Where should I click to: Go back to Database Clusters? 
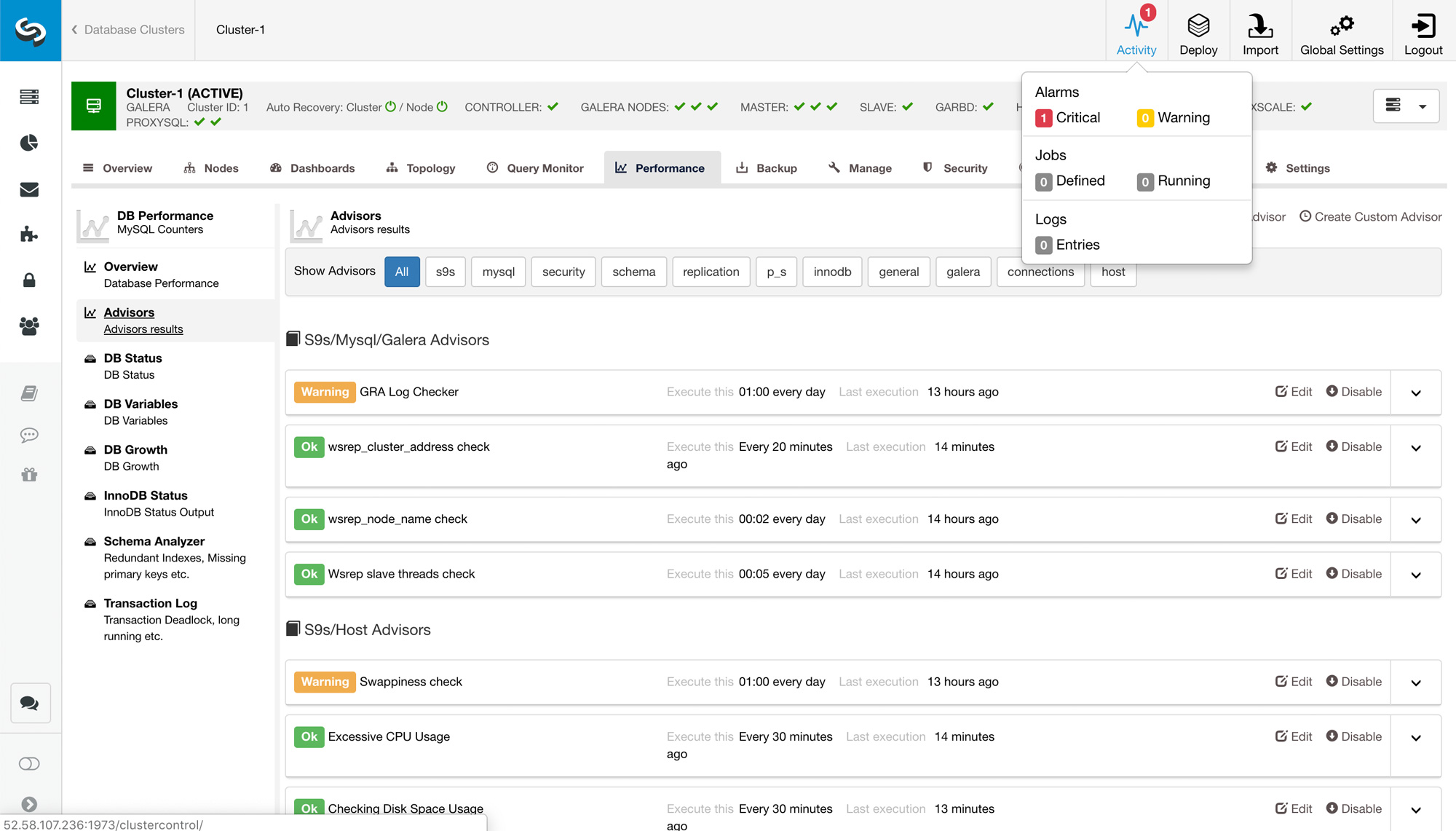tap(128, 30)
